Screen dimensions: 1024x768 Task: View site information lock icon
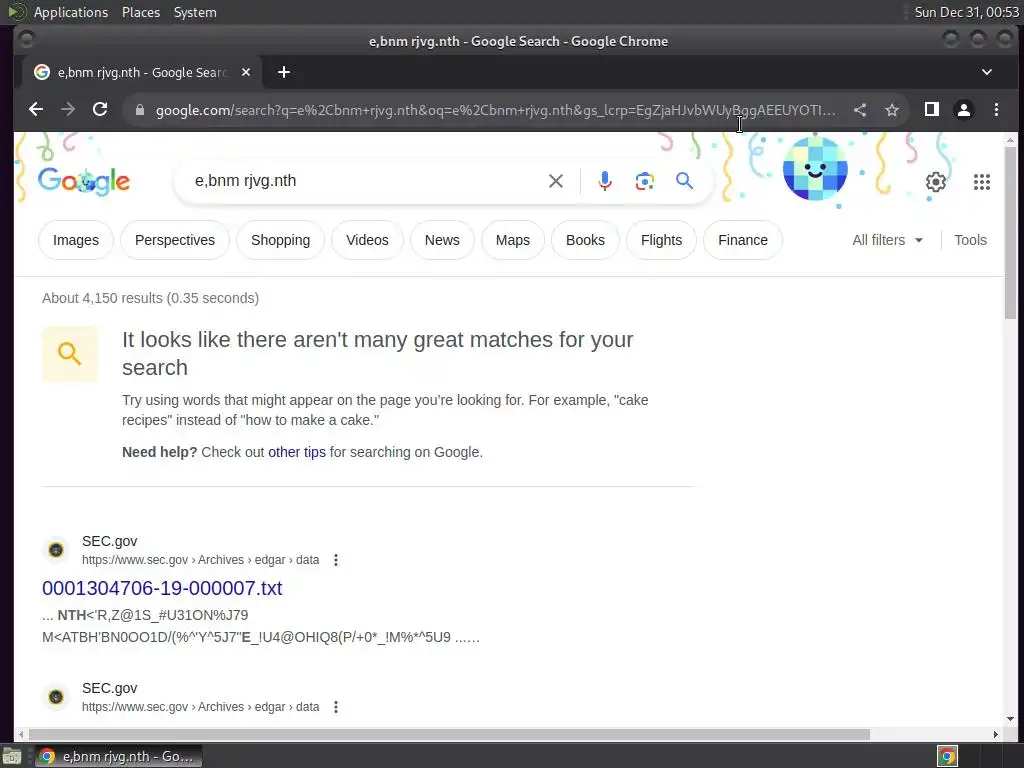point(139,110)
